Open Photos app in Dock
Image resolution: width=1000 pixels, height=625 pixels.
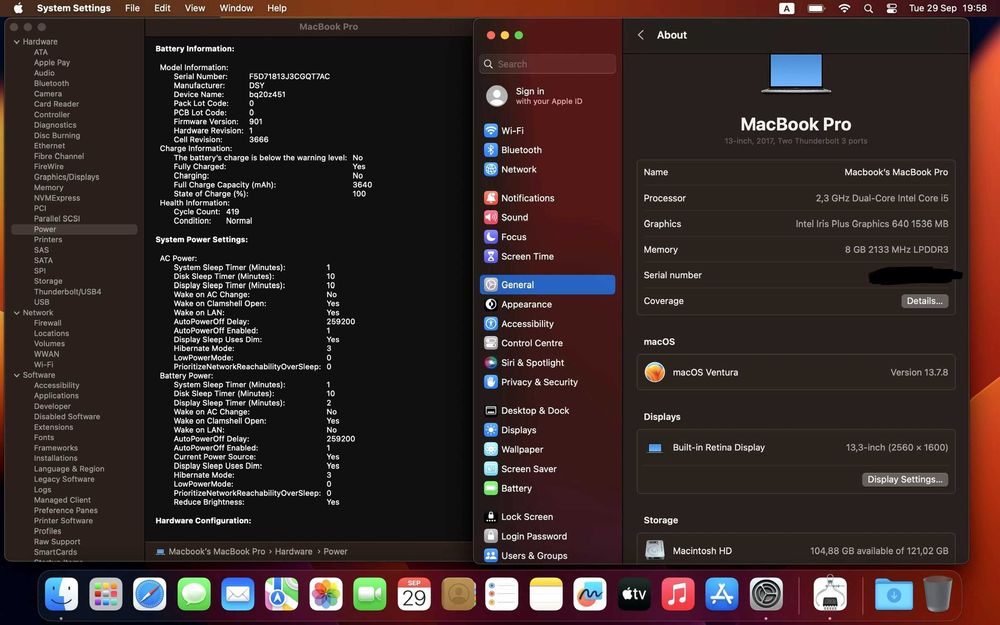pos(326,594)
